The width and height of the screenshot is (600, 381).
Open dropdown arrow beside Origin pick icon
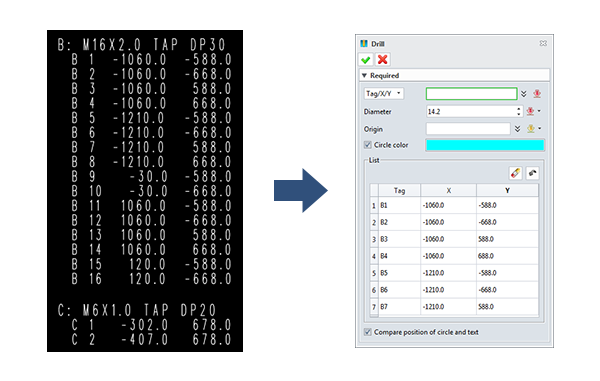pos(540,129)
